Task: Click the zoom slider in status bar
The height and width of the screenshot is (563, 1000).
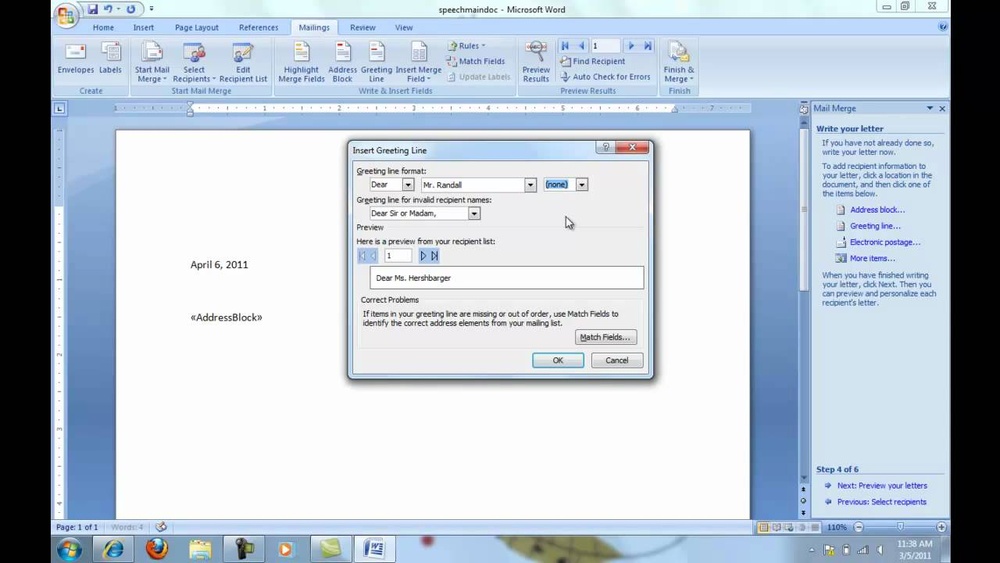Action: (x=899, y=527)
